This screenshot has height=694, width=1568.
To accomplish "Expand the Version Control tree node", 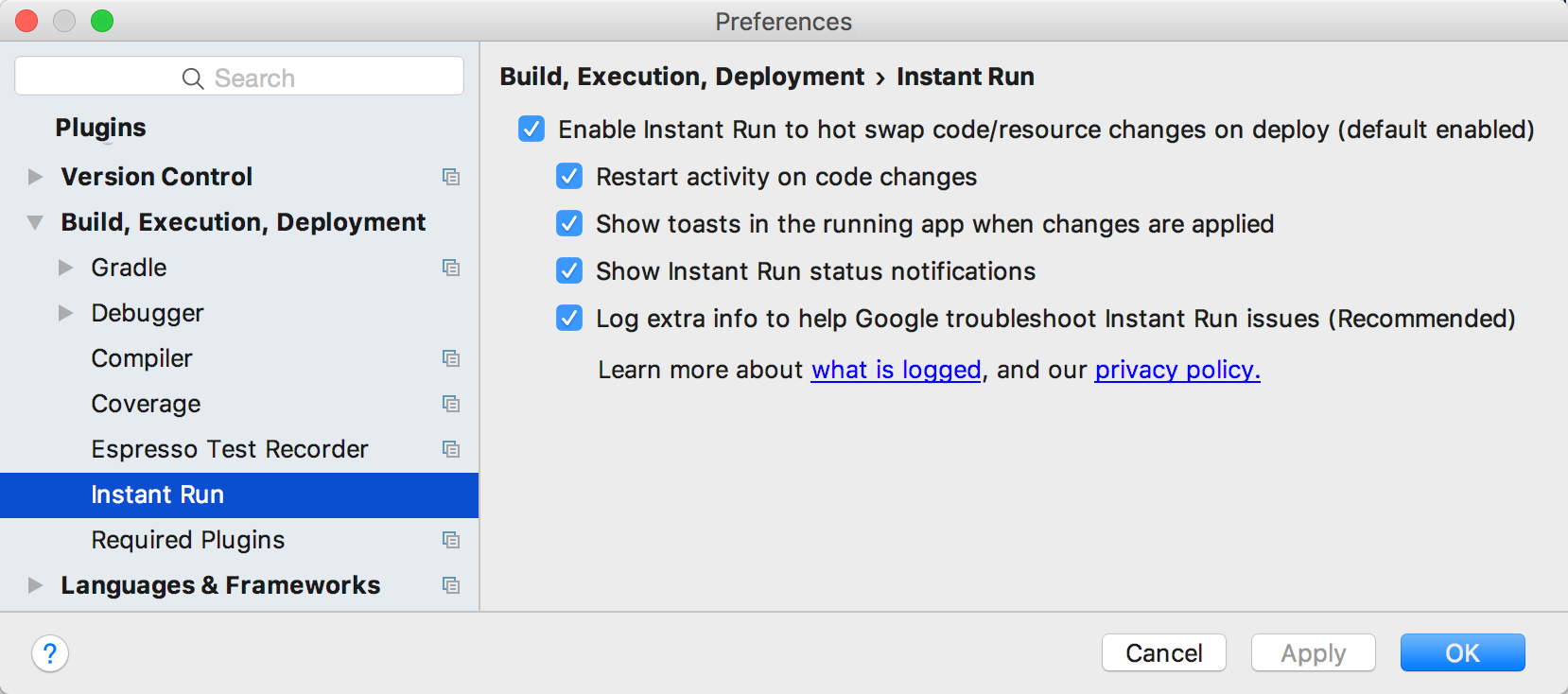I will click(36, 177).
